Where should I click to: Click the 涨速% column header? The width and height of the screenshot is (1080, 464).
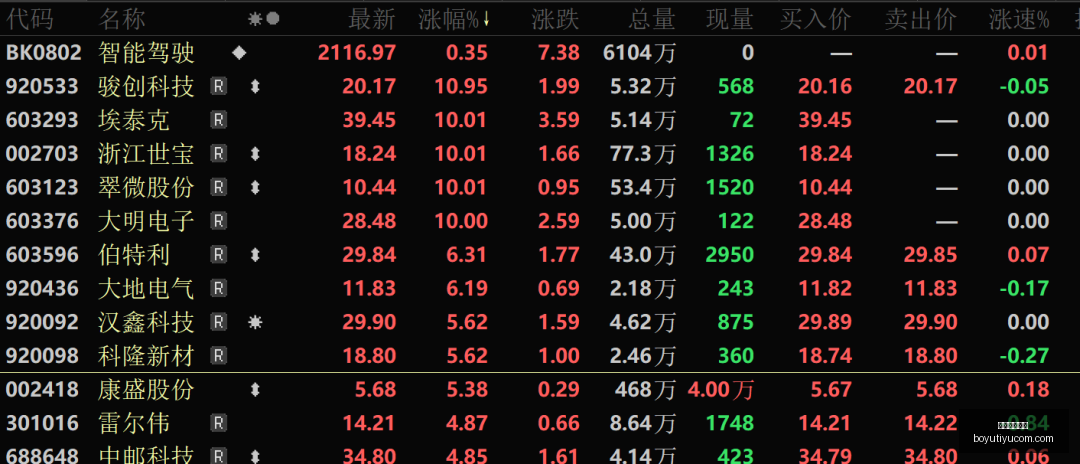pyautogui.click(x=1019, y=20)
